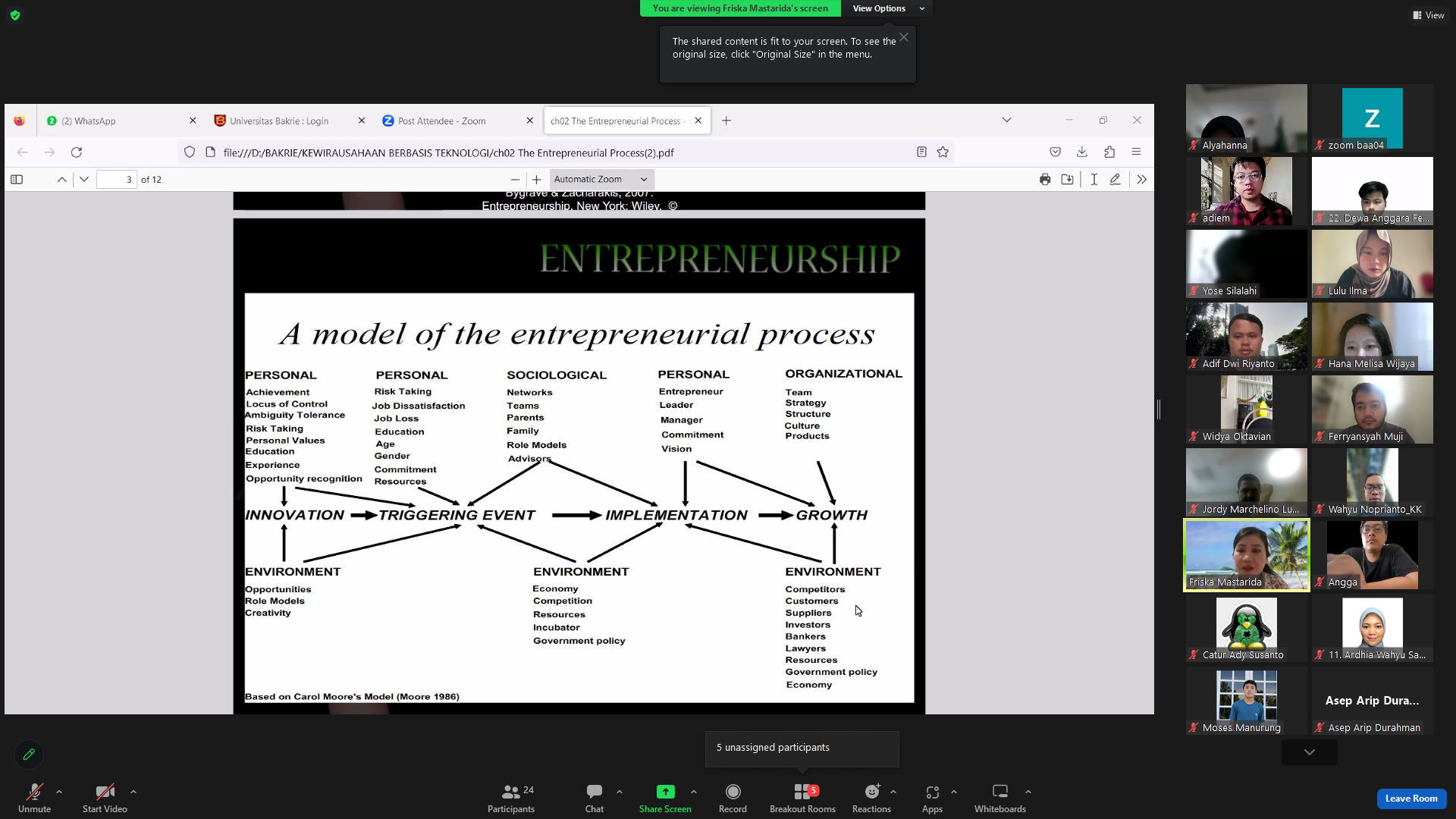1456x819 pixels.
Task: Expand Apps options arrow
Action: click(954, 792)
